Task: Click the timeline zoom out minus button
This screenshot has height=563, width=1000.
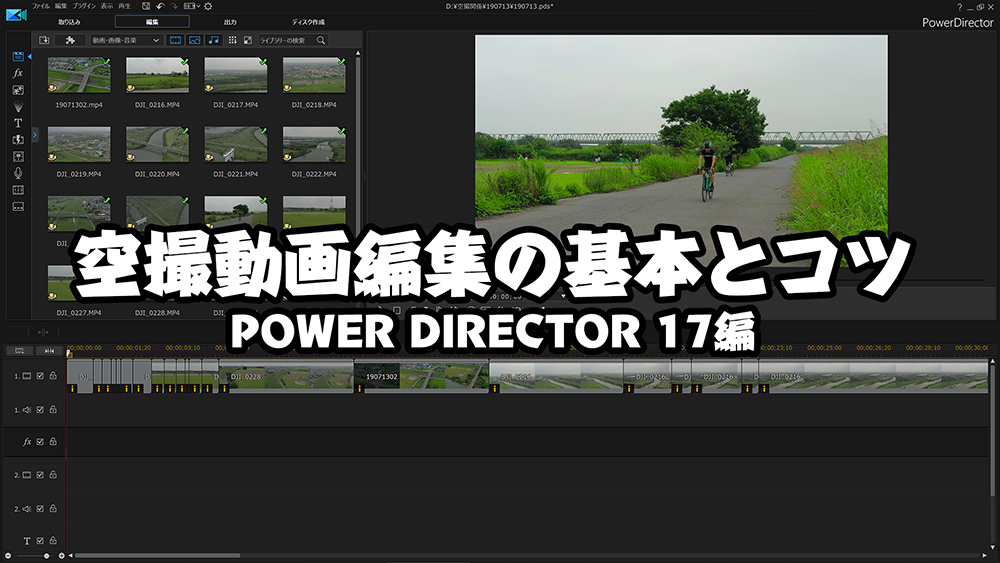Action: pyautogui.click(x=8, y=556)
